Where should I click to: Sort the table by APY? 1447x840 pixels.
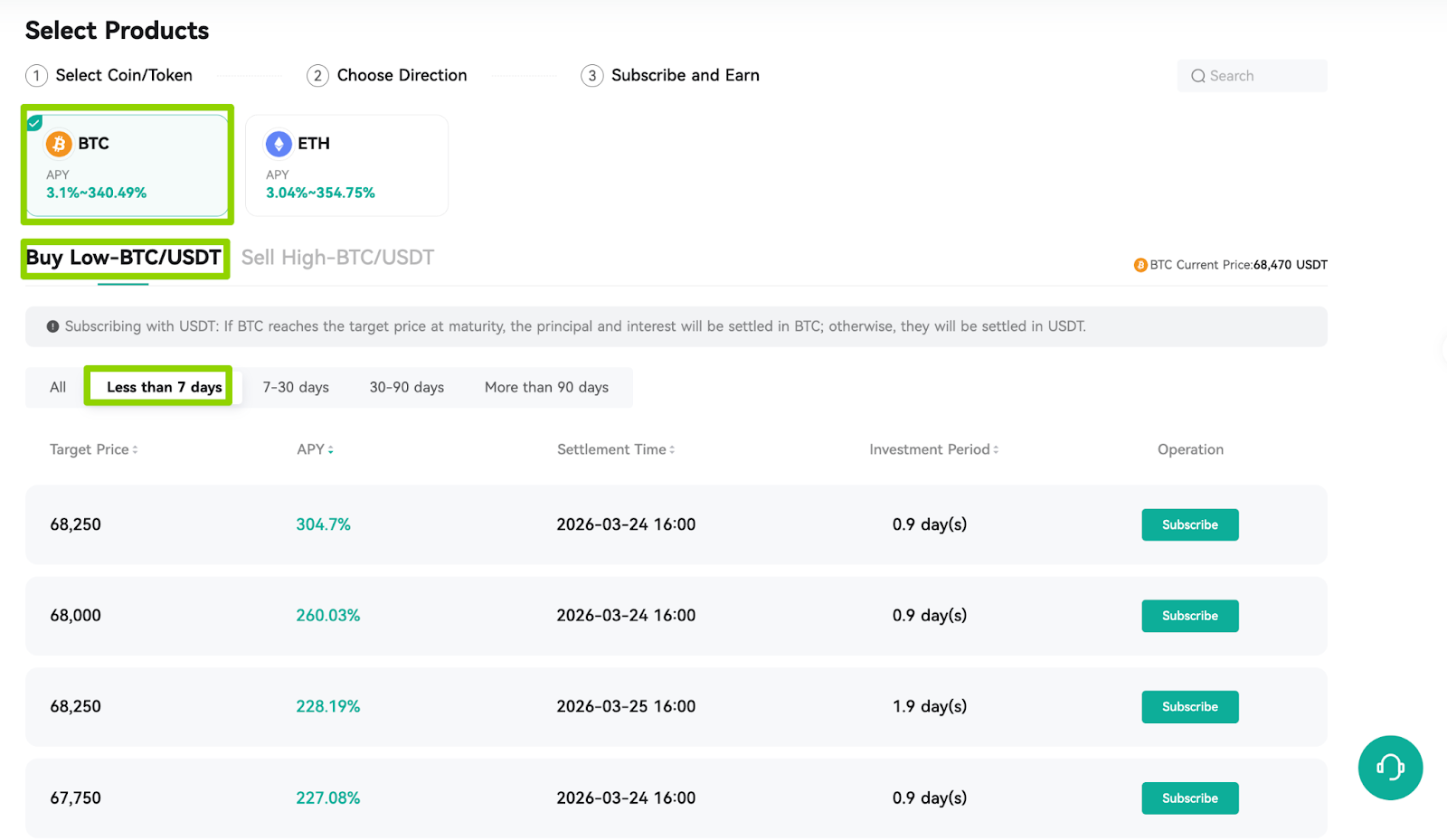click(x=316, y=449)
